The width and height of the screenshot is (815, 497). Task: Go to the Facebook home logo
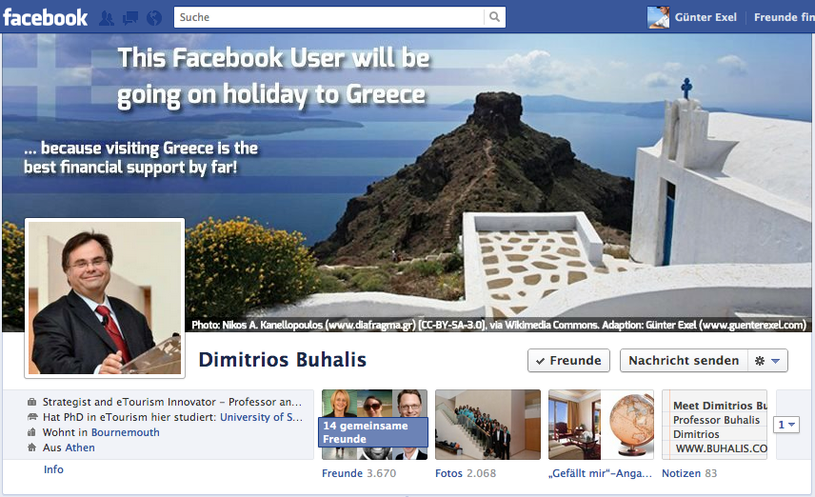(45, 18)
